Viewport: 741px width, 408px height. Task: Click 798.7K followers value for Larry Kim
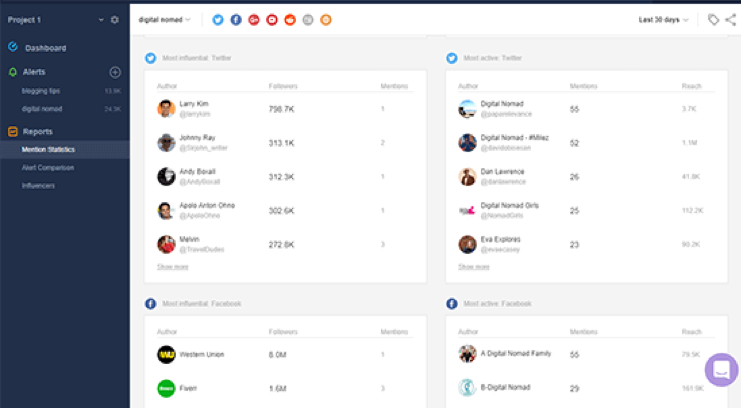pyautogui.click(x=281, y=109)
